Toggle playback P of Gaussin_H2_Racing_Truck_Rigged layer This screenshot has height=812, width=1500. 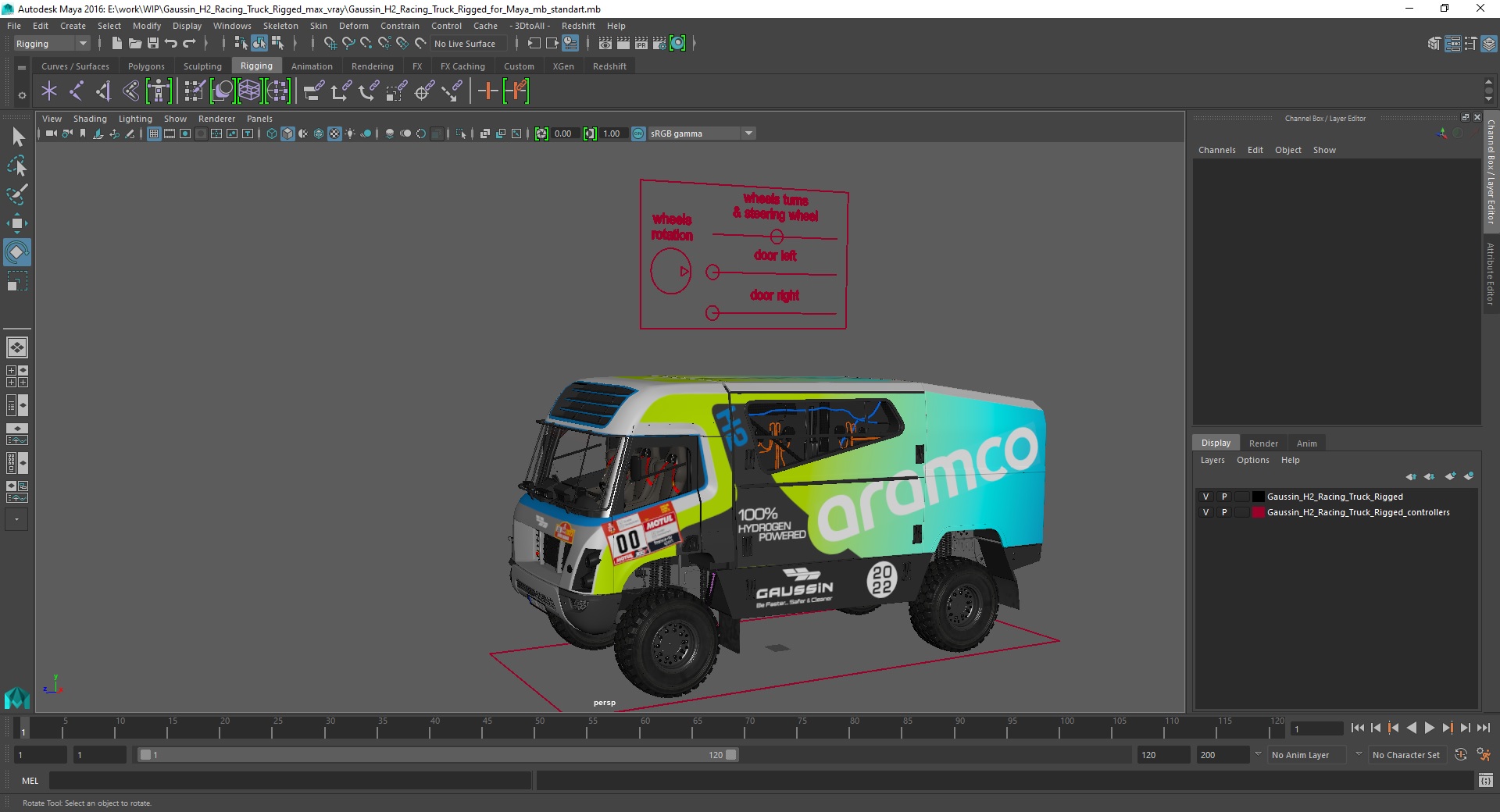click(x=1224, y=497)
